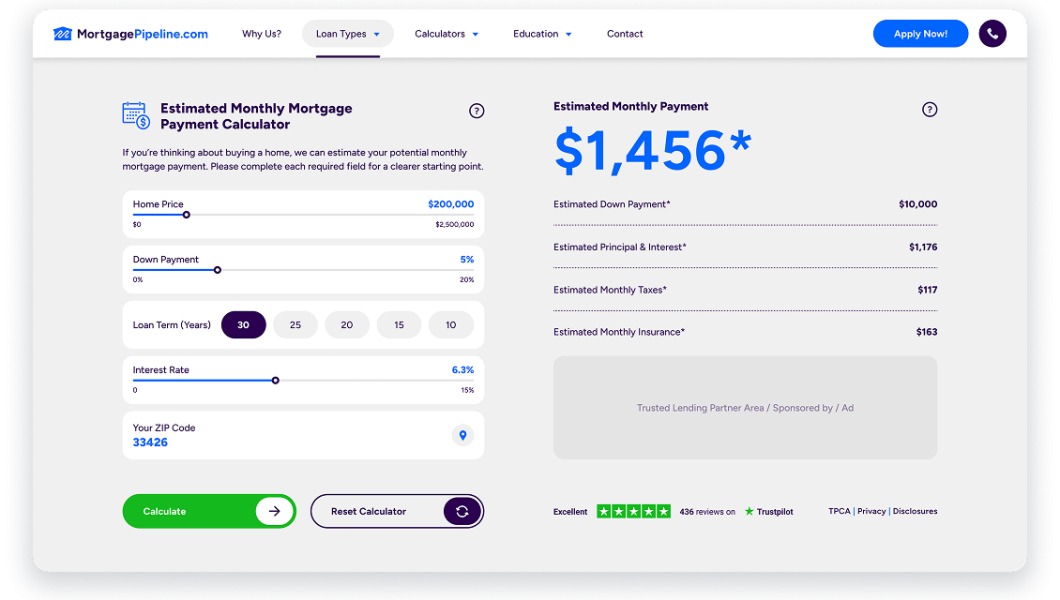1060x600 pixels.
Task: Select 25 year loan term
Action: (x=295, y=325)
